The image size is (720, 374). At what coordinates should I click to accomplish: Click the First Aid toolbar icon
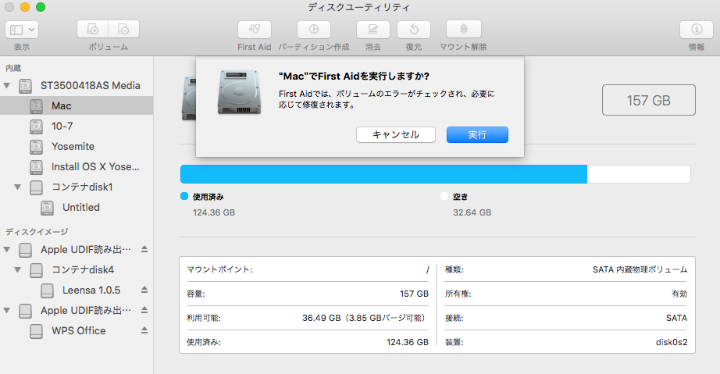pyautogui.click(x=254, y=29)
